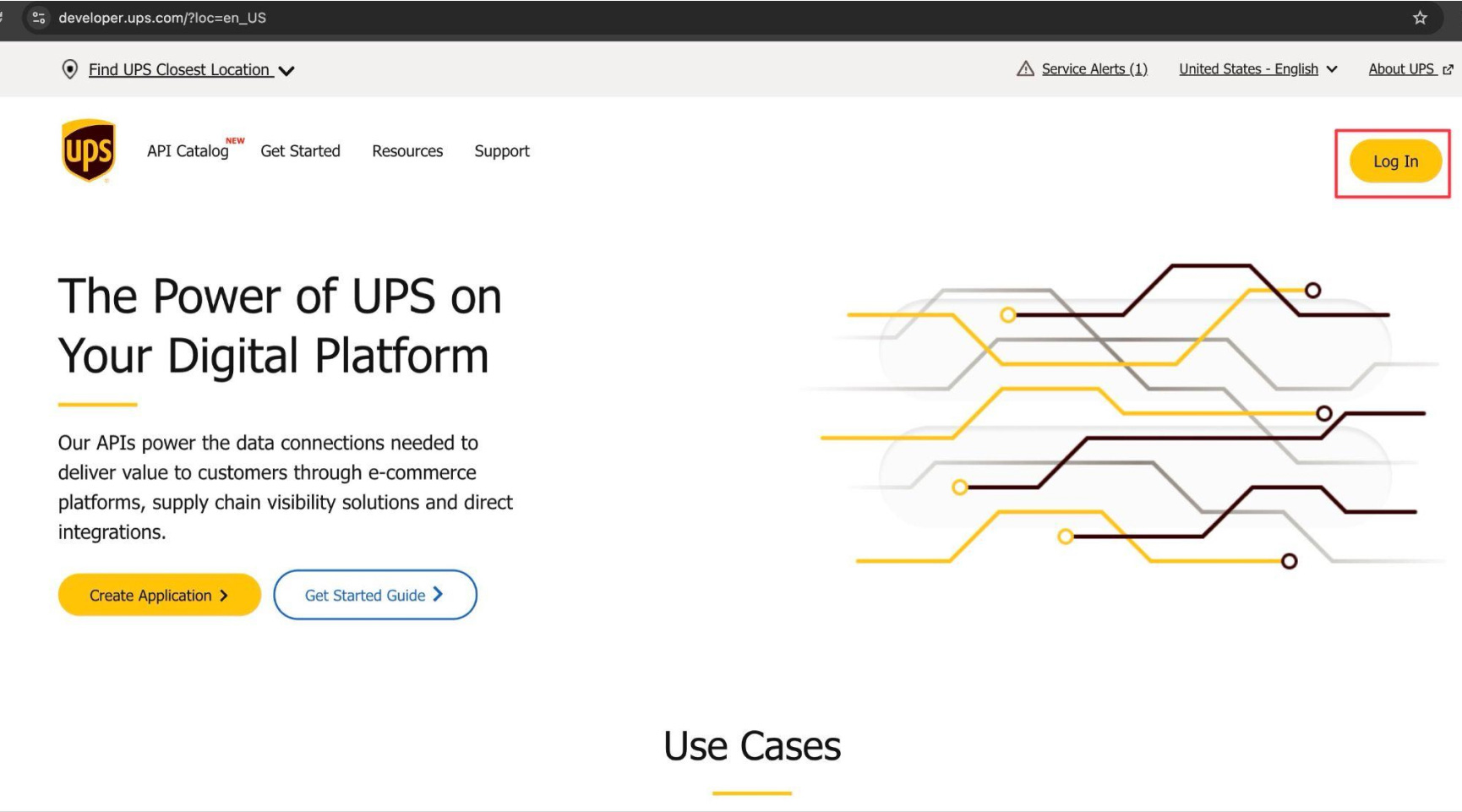Open the API Catalog menu
1462x812 pixels.
point(188,151)
